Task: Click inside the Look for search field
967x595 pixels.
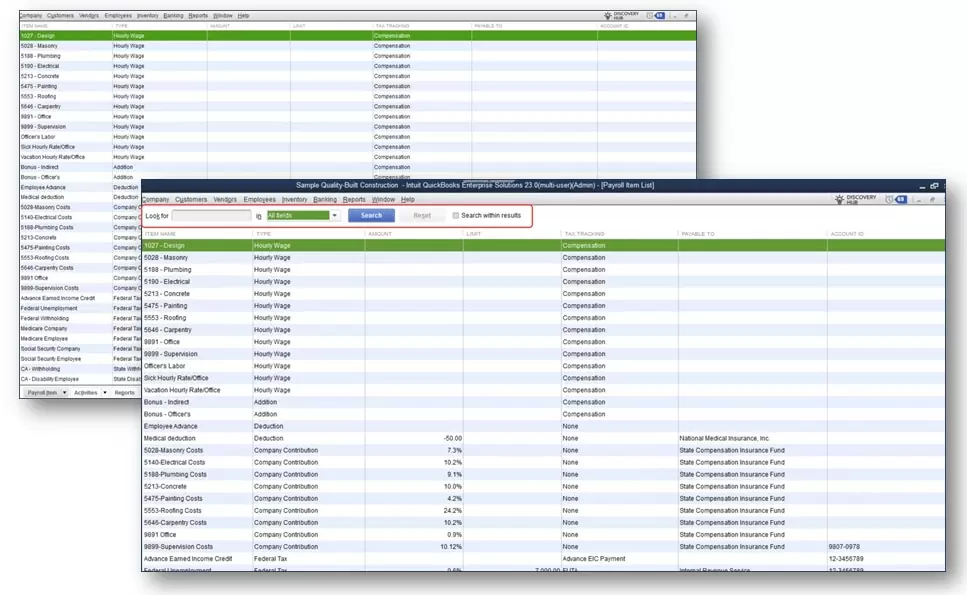Action: pyautogui.click(x=213, y=215)
